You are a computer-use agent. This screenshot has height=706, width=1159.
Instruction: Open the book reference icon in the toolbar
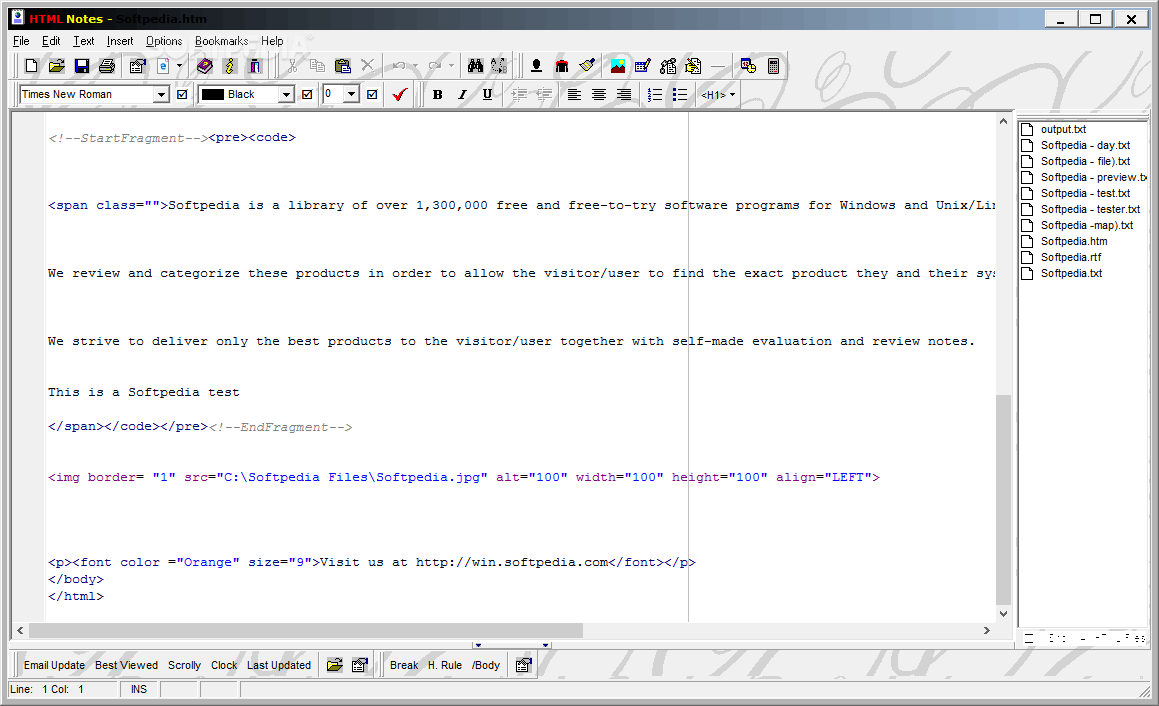[x=205, y=67]
